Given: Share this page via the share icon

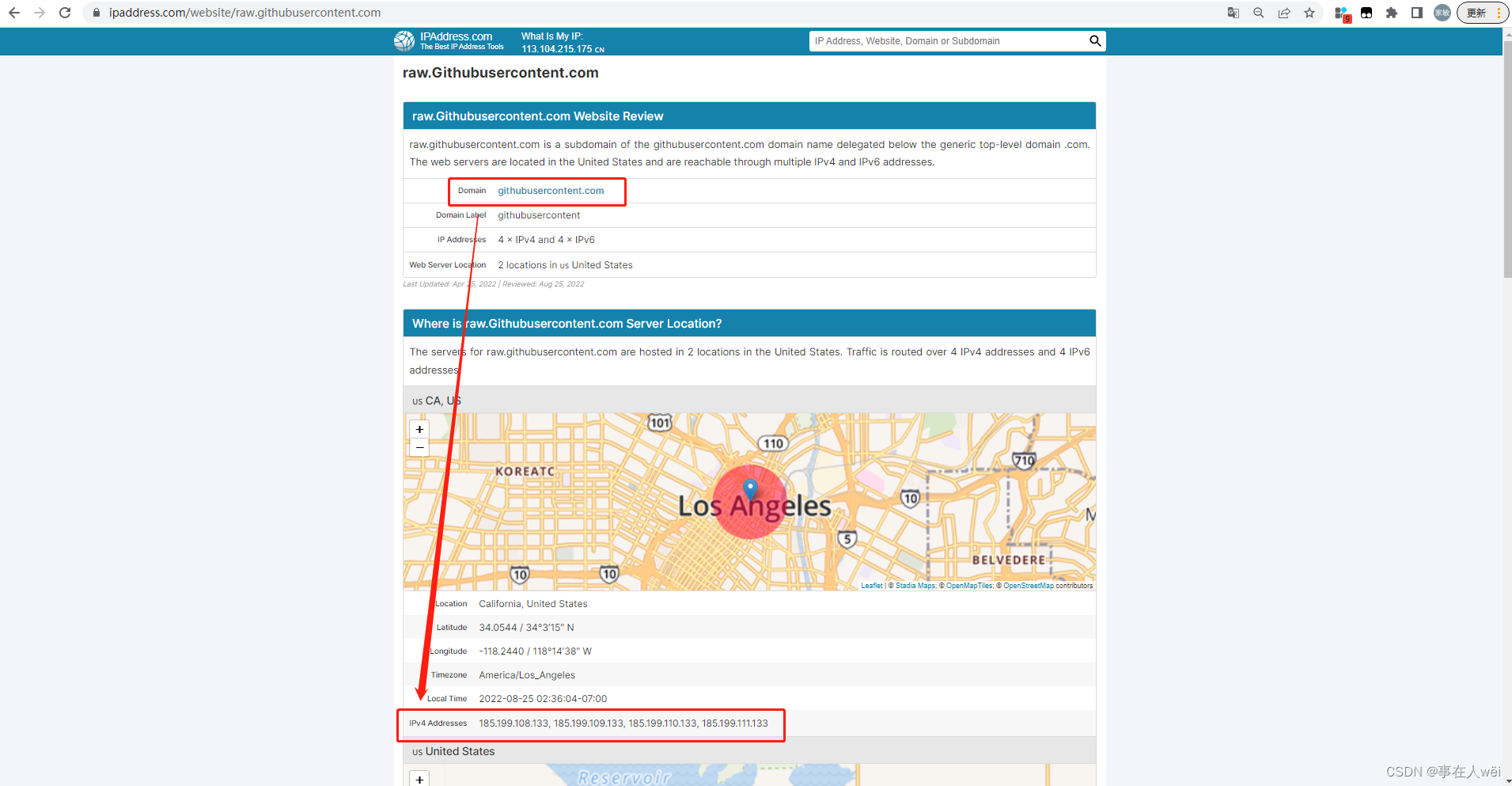Looking at the screenshot, I should click(x=1284, y=13).
